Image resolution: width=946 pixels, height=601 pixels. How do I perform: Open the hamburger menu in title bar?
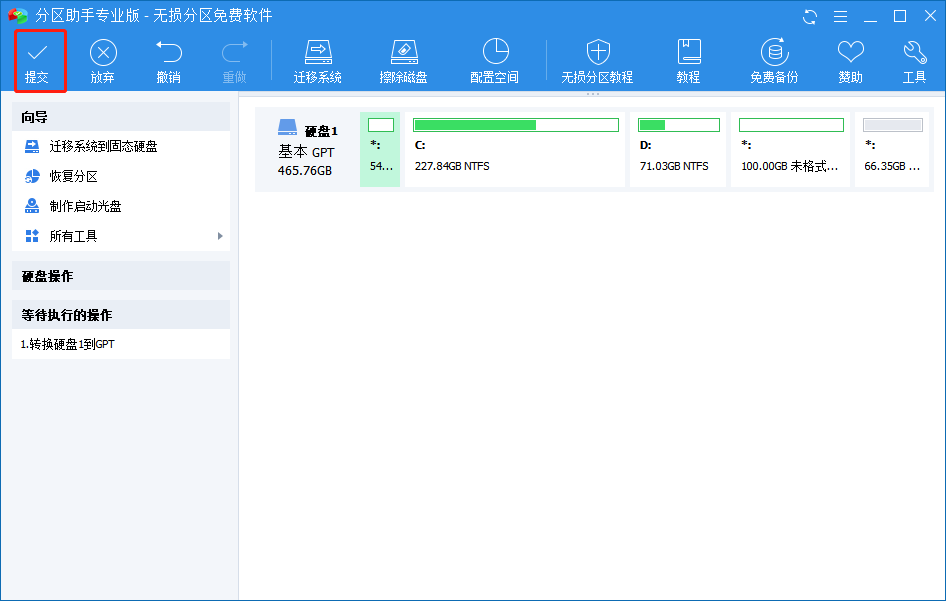(x=840, y=17)
